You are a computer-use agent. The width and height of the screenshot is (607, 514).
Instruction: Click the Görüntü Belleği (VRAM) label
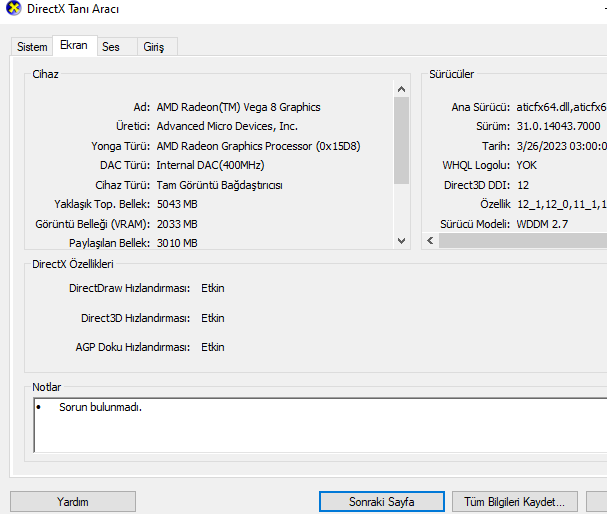click(x=93, y=224)
